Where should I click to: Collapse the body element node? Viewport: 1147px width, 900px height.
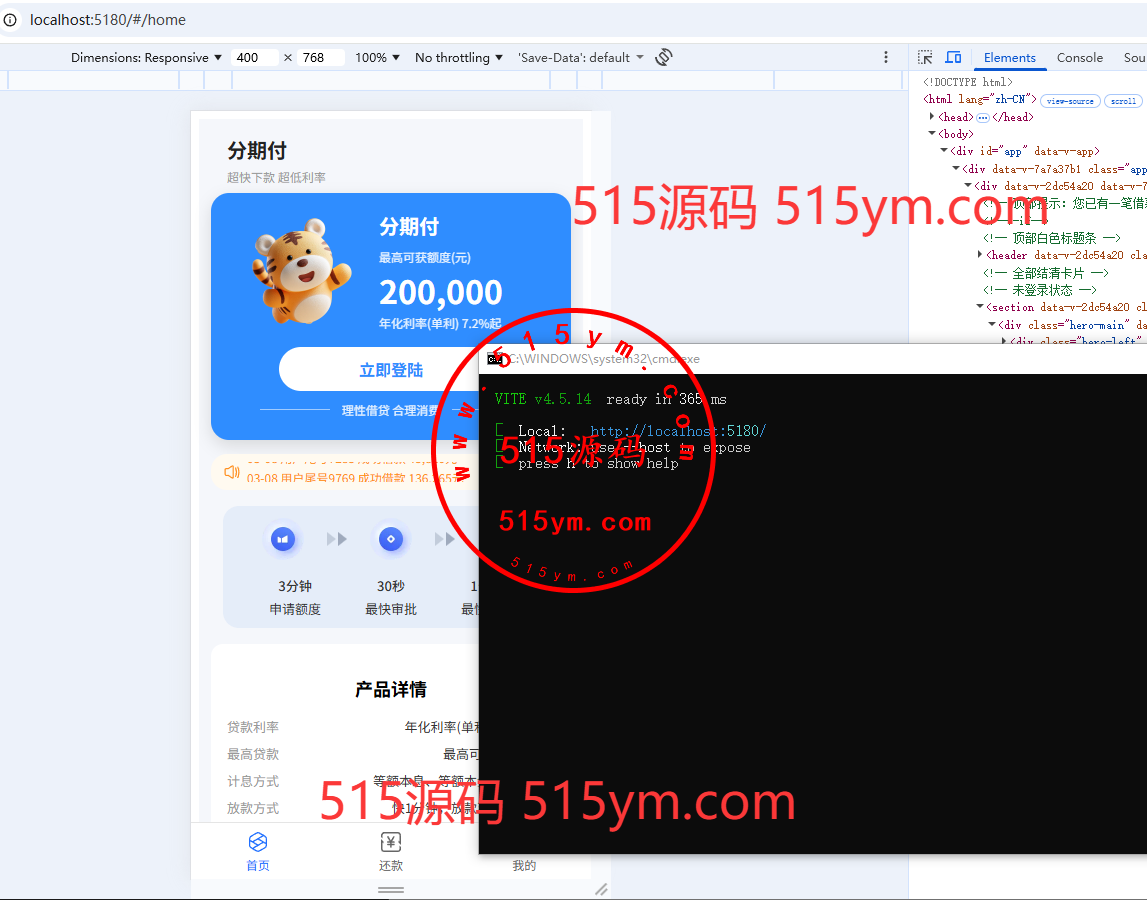932,134
